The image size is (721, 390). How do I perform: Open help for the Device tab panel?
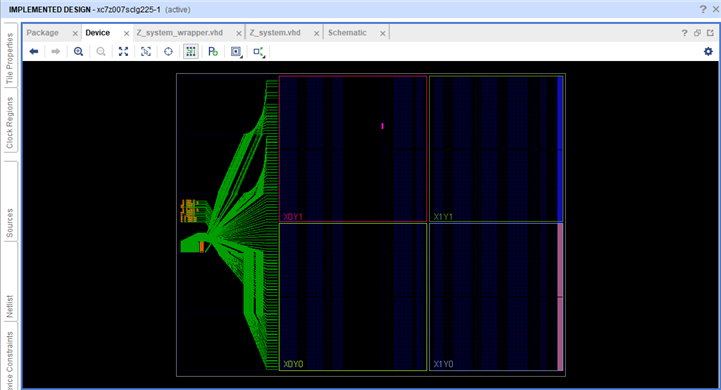685,33
